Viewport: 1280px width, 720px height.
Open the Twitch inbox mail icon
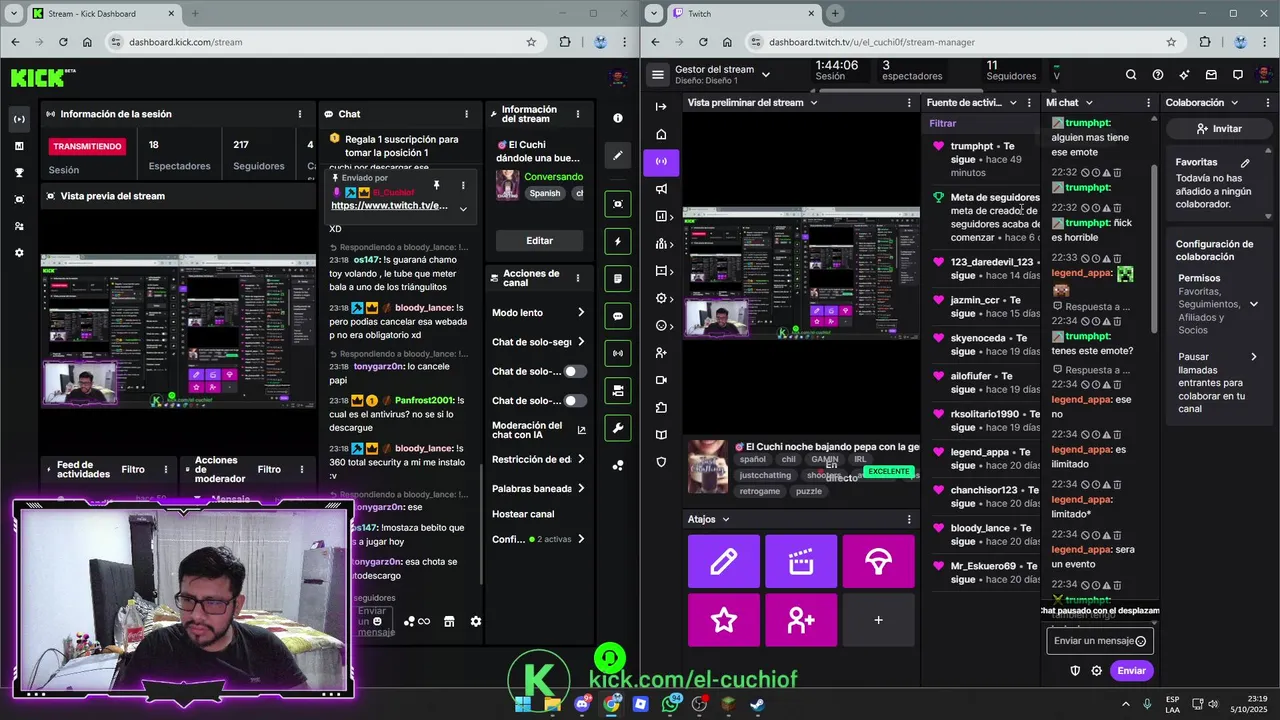coord(1211,75)
